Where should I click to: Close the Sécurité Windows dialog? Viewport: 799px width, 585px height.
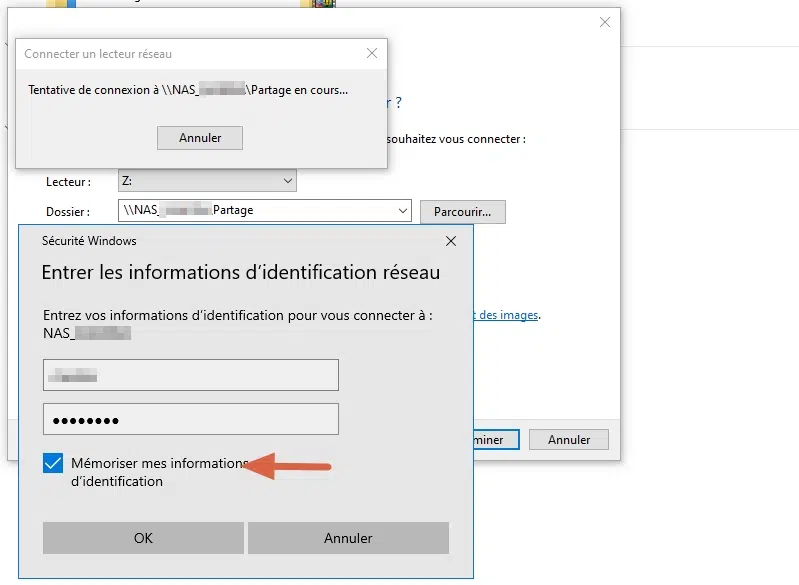[451, 241]
